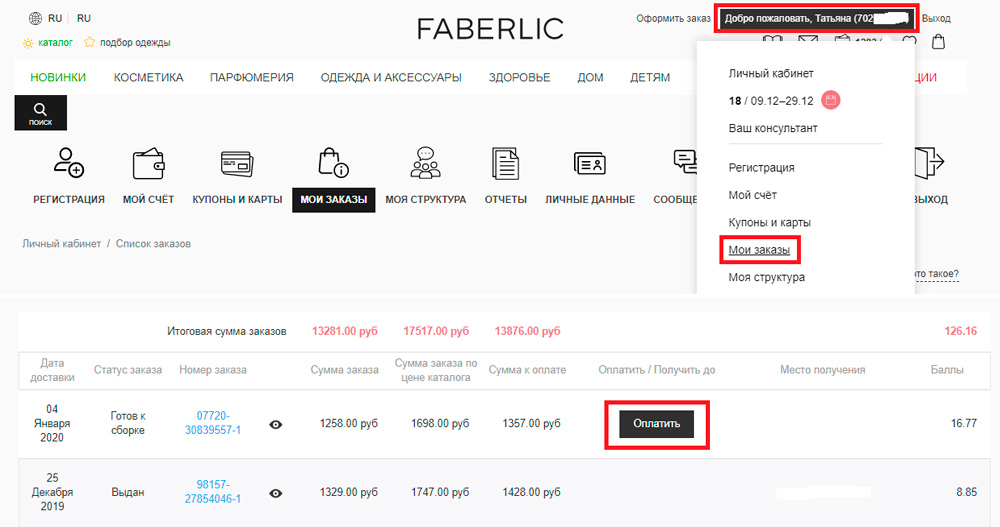Click the ОТЧЕТЫ label
This screenshot has height=527, width=1000.
pos(506,200)
